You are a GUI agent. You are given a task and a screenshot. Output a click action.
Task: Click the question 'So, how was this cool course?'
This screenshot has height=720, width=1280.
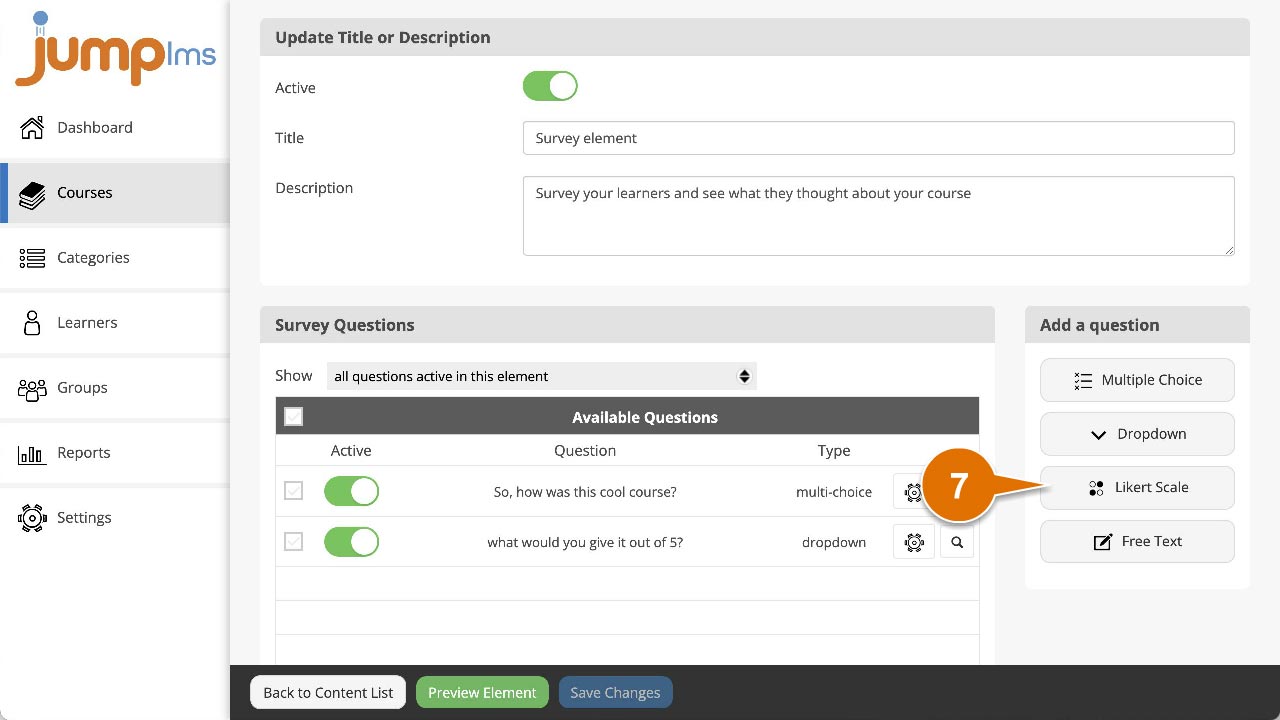(585, 492)
